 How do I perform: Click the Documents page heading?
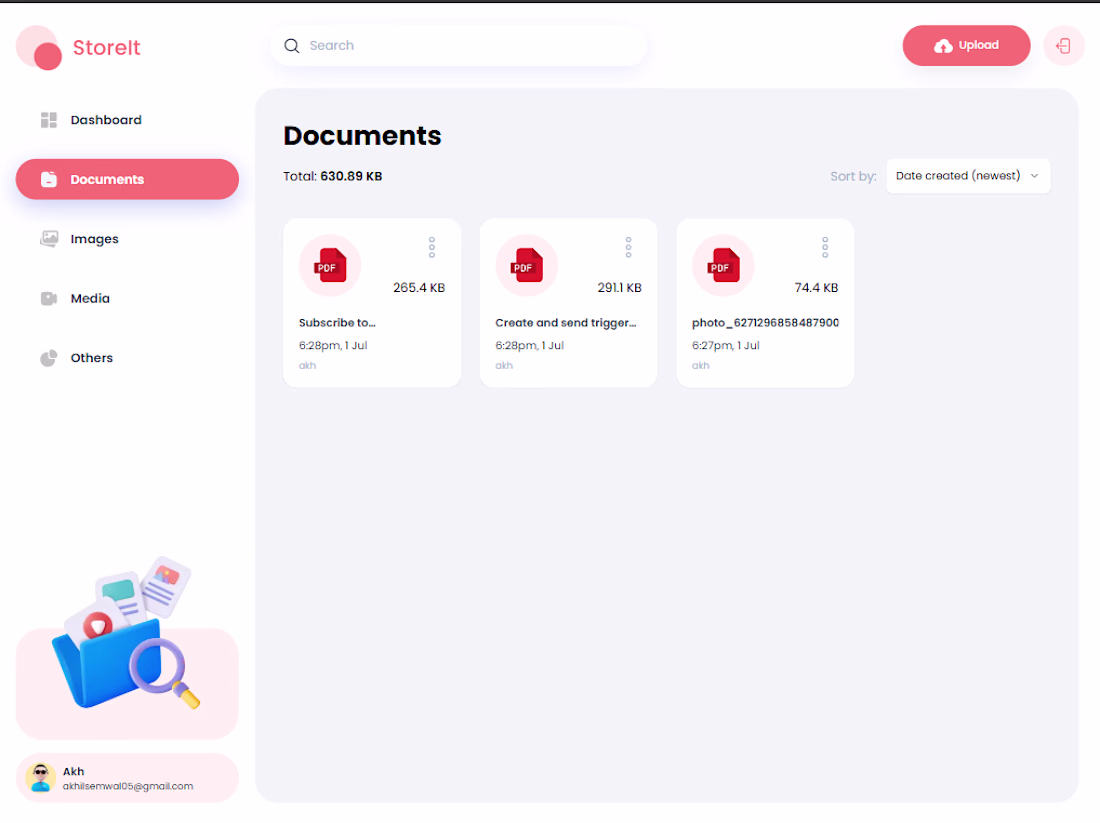(363, 136)
